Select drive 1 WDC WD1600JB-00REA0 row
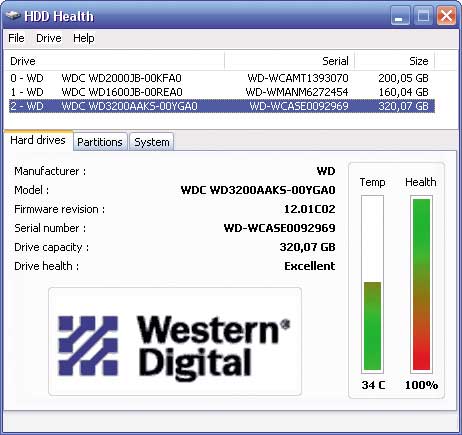Image resolution: width=462 pixels, height=435 pixels. pos(222,92)
